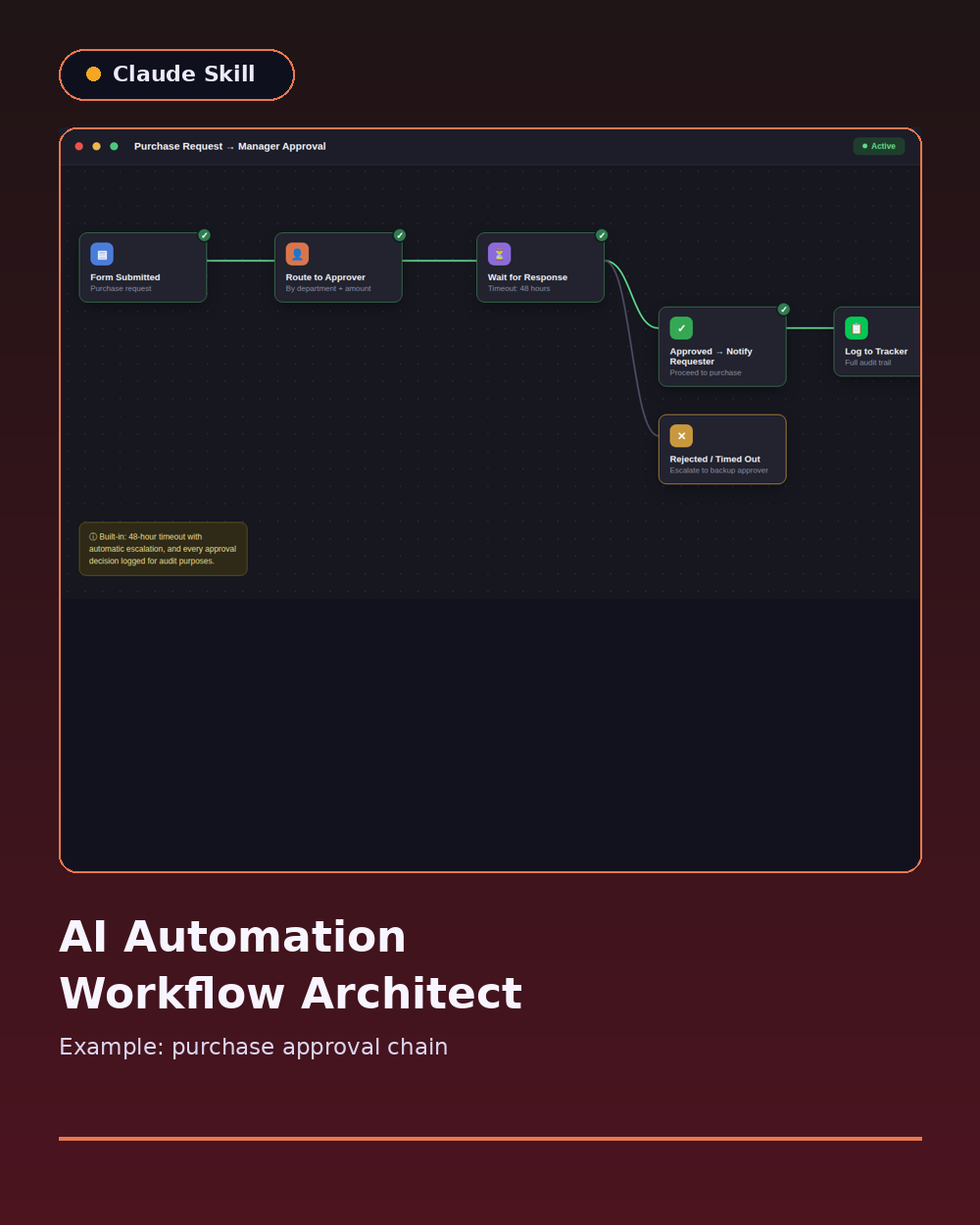Click the check badge on Wait for Response node
Viewport: 980px width, 1225px height.
602,235
